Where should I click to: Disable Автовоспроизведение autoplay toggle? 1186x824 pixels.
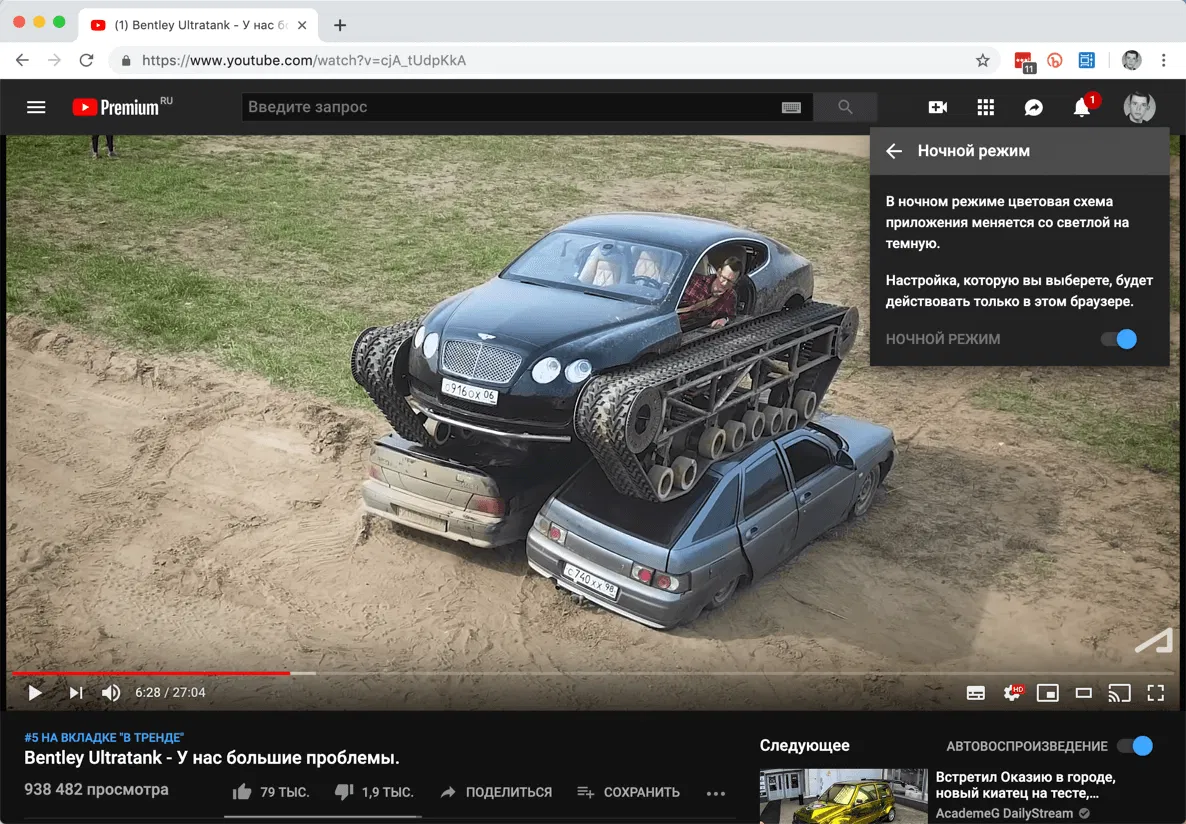[1131, 745]
